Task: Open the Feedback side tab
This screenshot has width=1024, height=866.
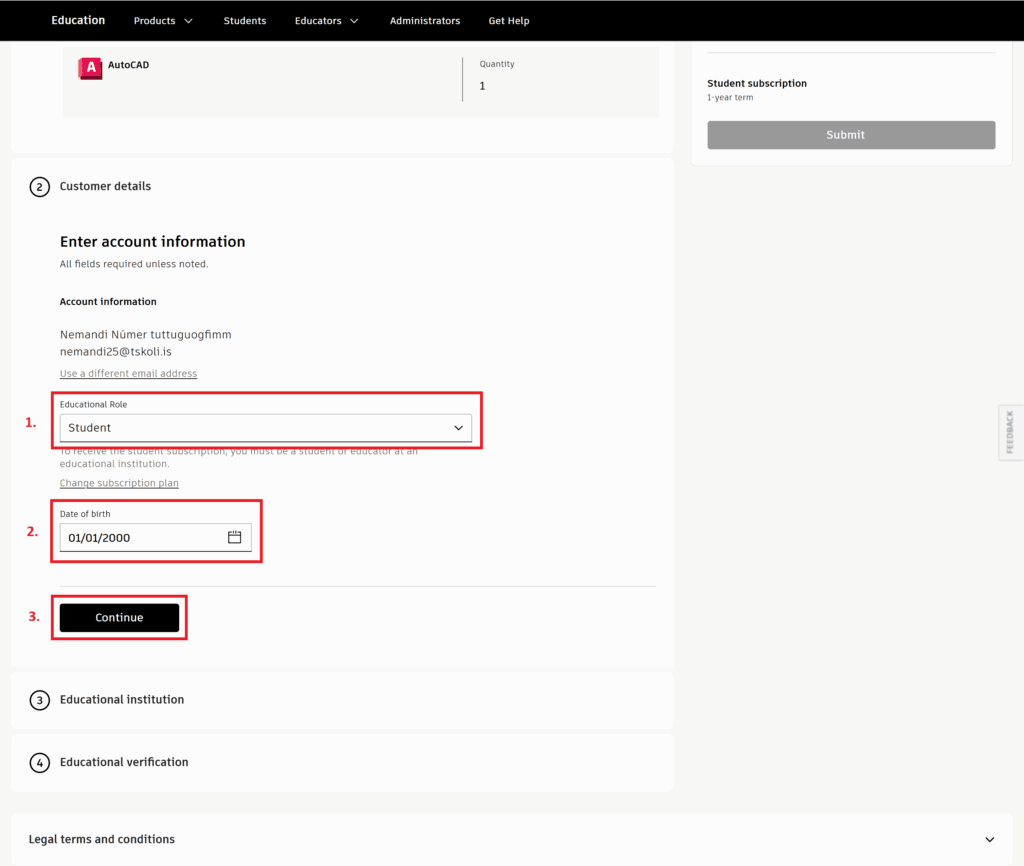Action: pyautogui.click(x=1010, y=432)
